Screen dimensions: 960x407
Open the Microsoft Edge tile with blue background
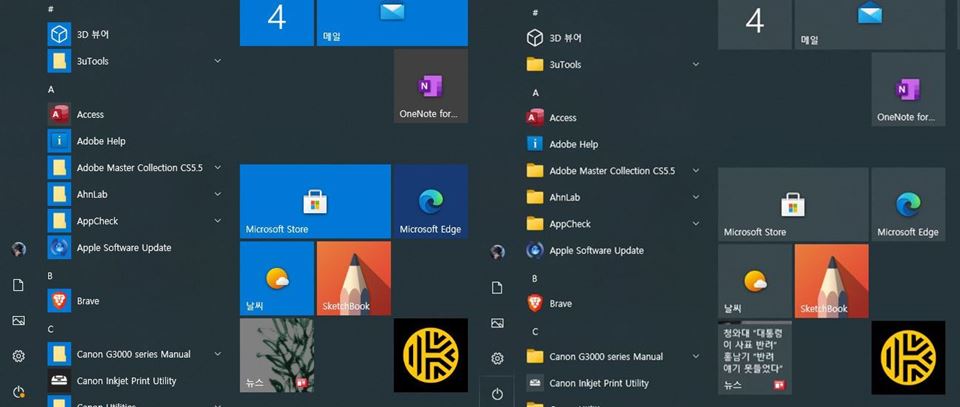click(x=430, y=202)
